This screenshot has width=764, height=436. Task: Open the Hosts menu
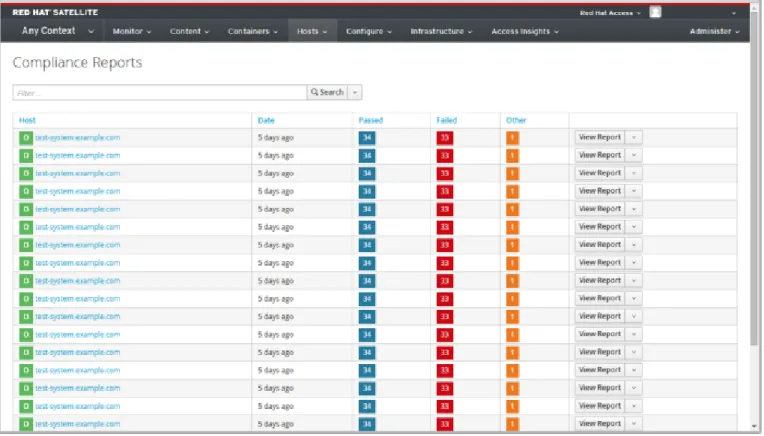pos(312,31)
